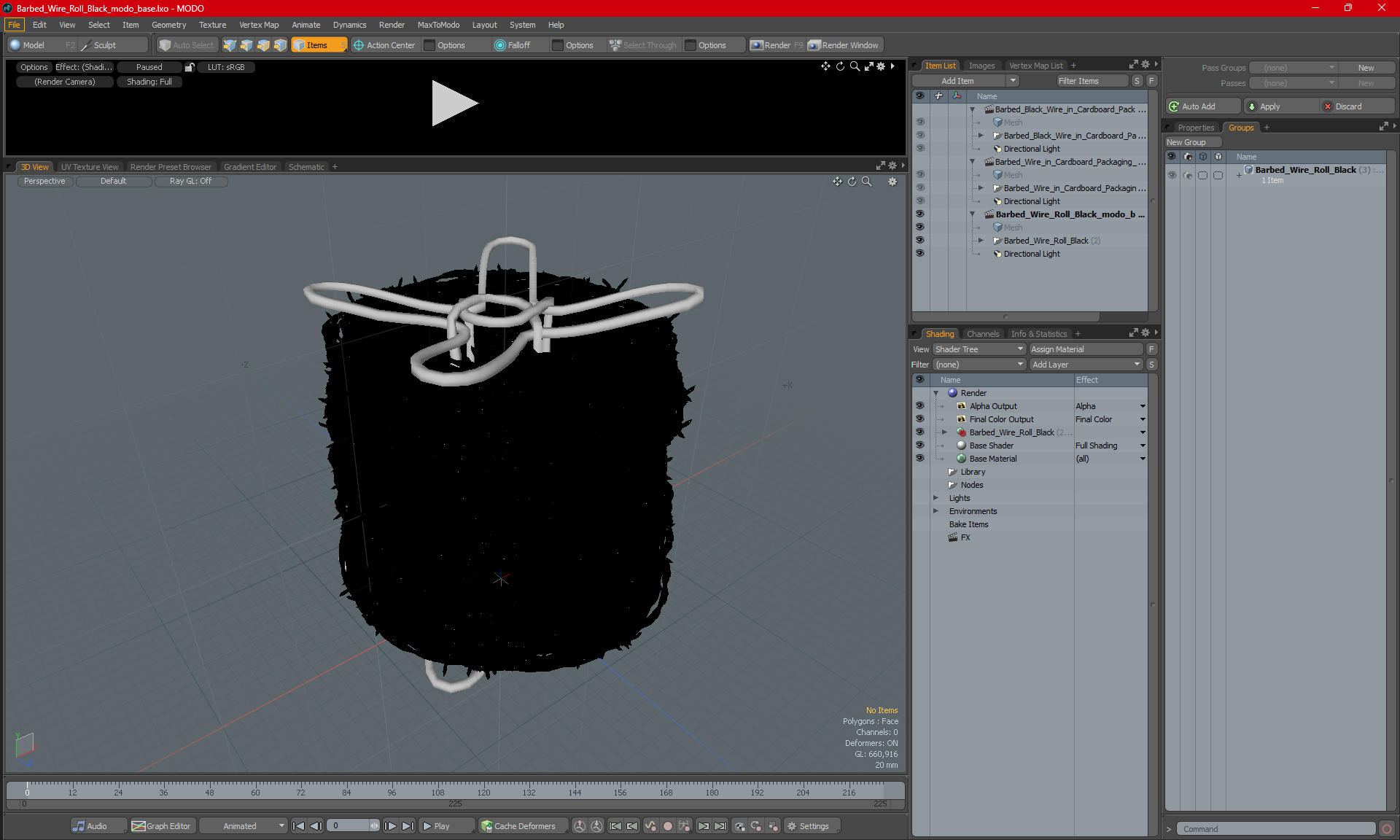The image size is (1400, 840).
Task: Click Assign Material button
Action: [1086, 349]
